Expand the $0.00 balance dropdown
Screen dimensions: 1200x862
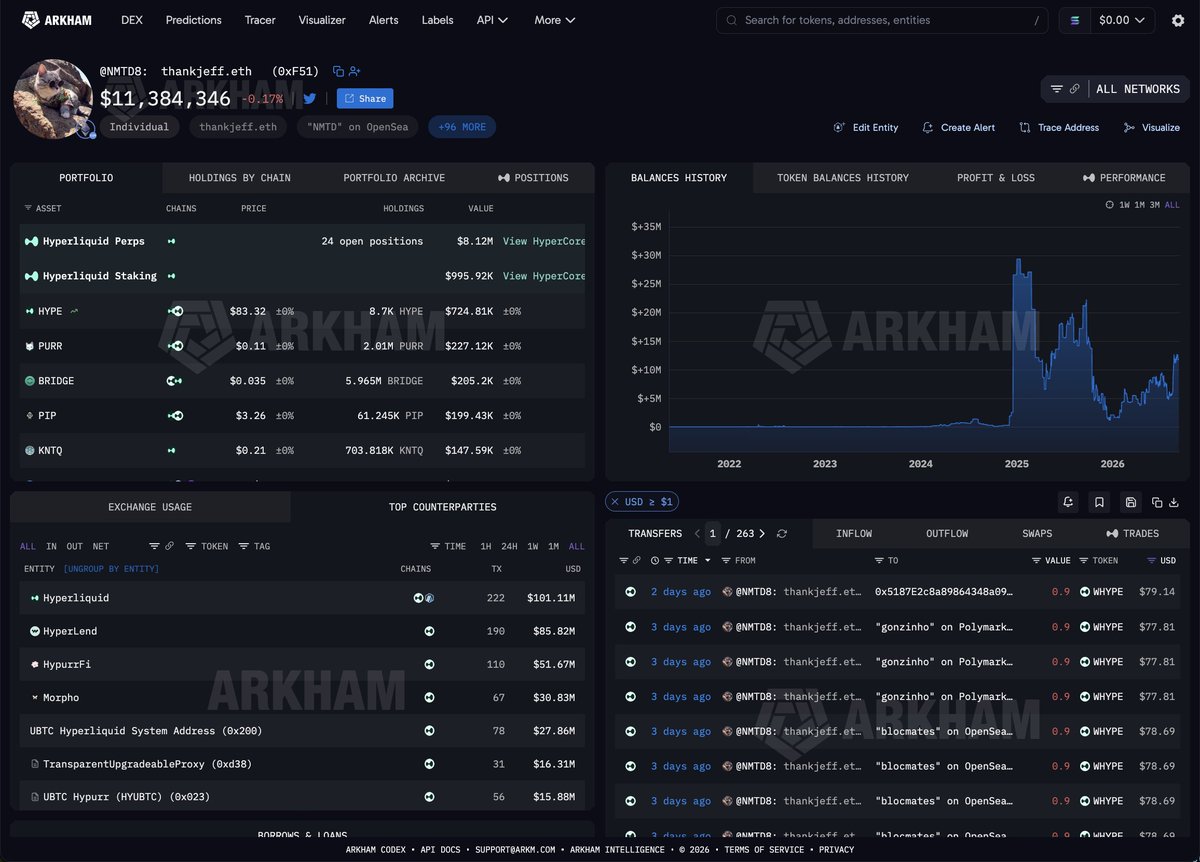click(1121, 20)
